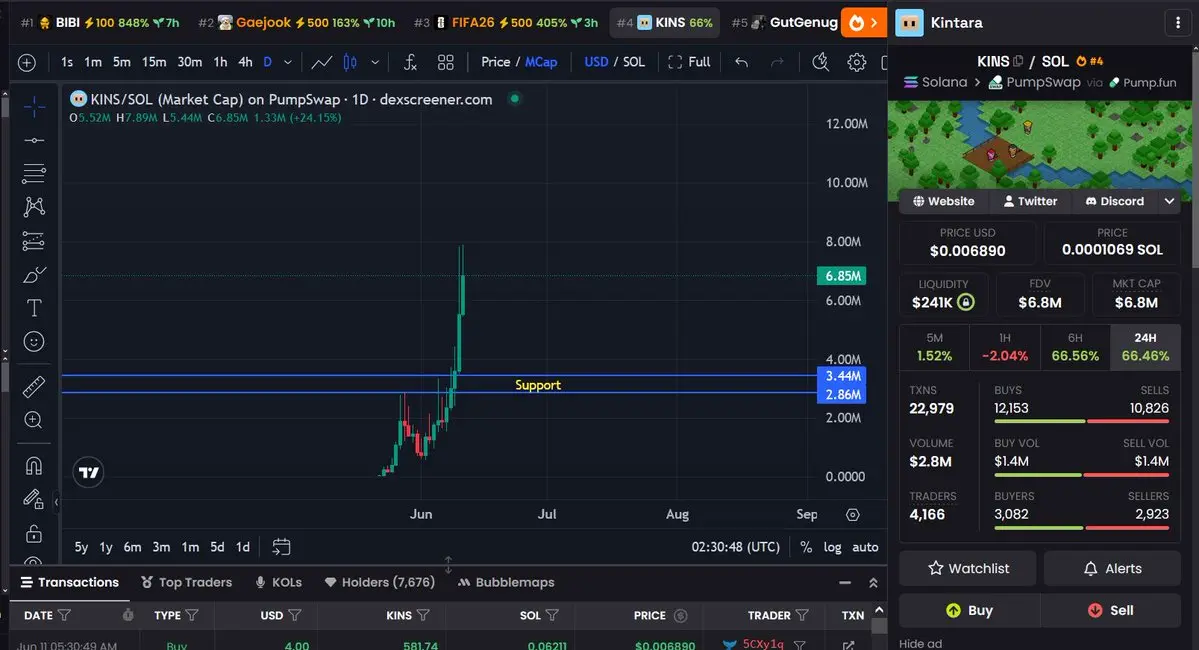Toggle stay in drawing mode pencil-lock icon

34,499
